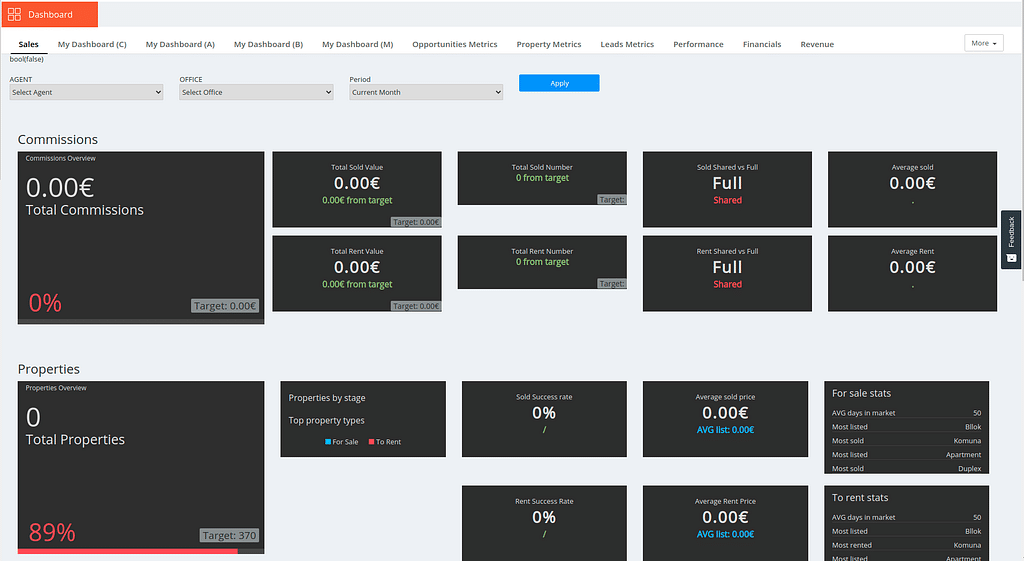The width and height of the screenshot is (1024, 561).
Task: Go to Opportunities Metrics tab
Action: coord(454,44)
